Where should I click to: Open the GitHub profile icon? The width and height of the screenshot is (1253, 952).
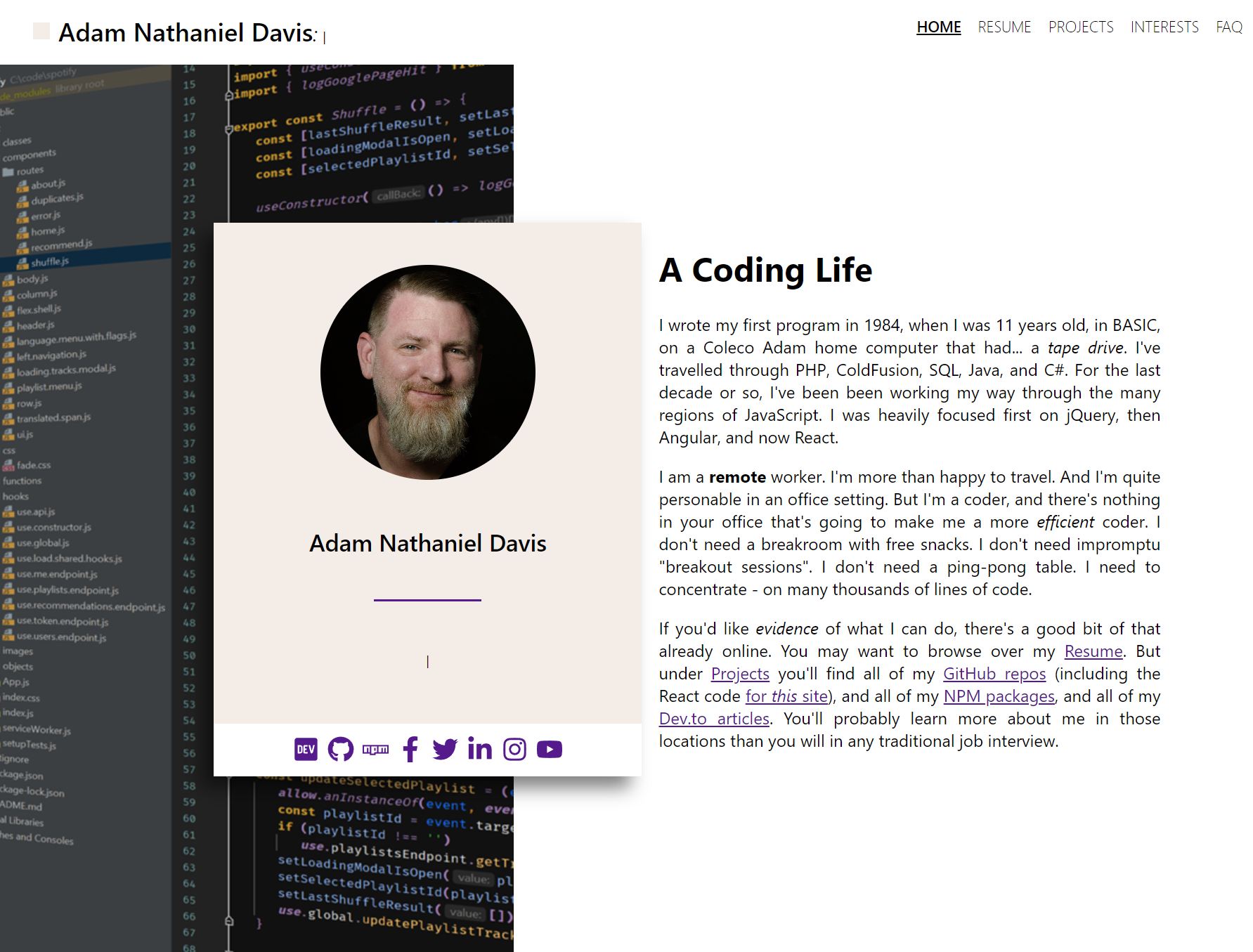coord(341,750)
